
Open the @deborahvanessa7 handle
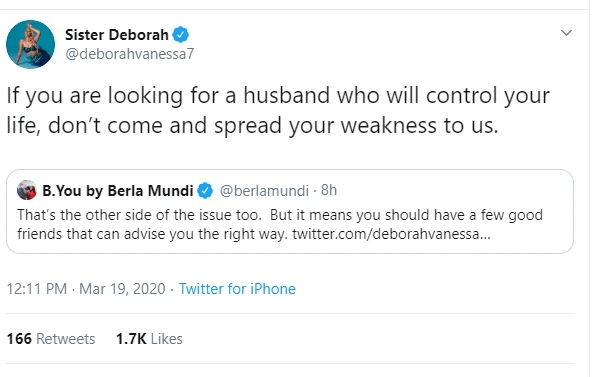tap(130, 54)
